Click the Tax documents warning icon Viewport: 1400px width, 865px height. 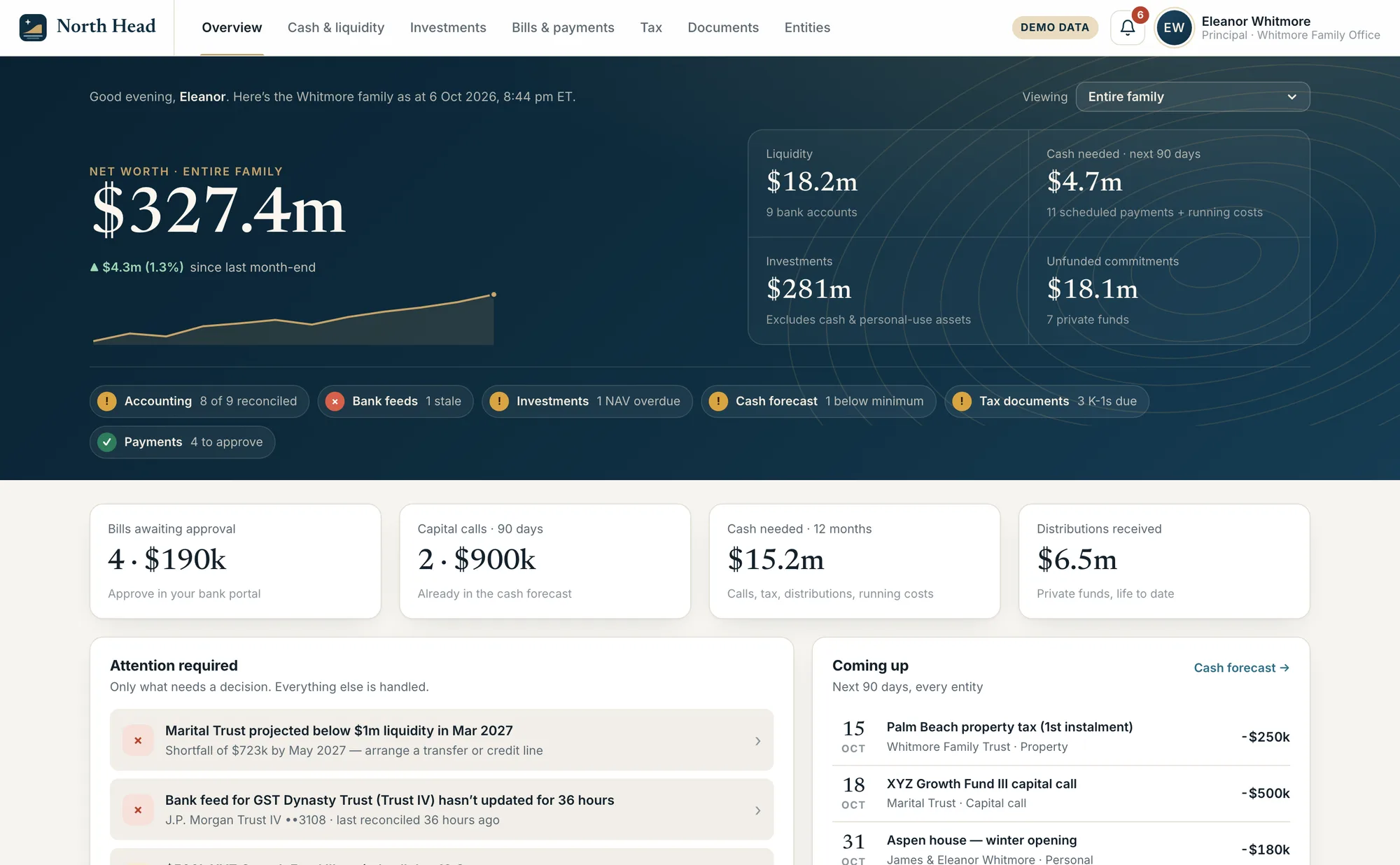pyautogui.click(x=962, y=401)
